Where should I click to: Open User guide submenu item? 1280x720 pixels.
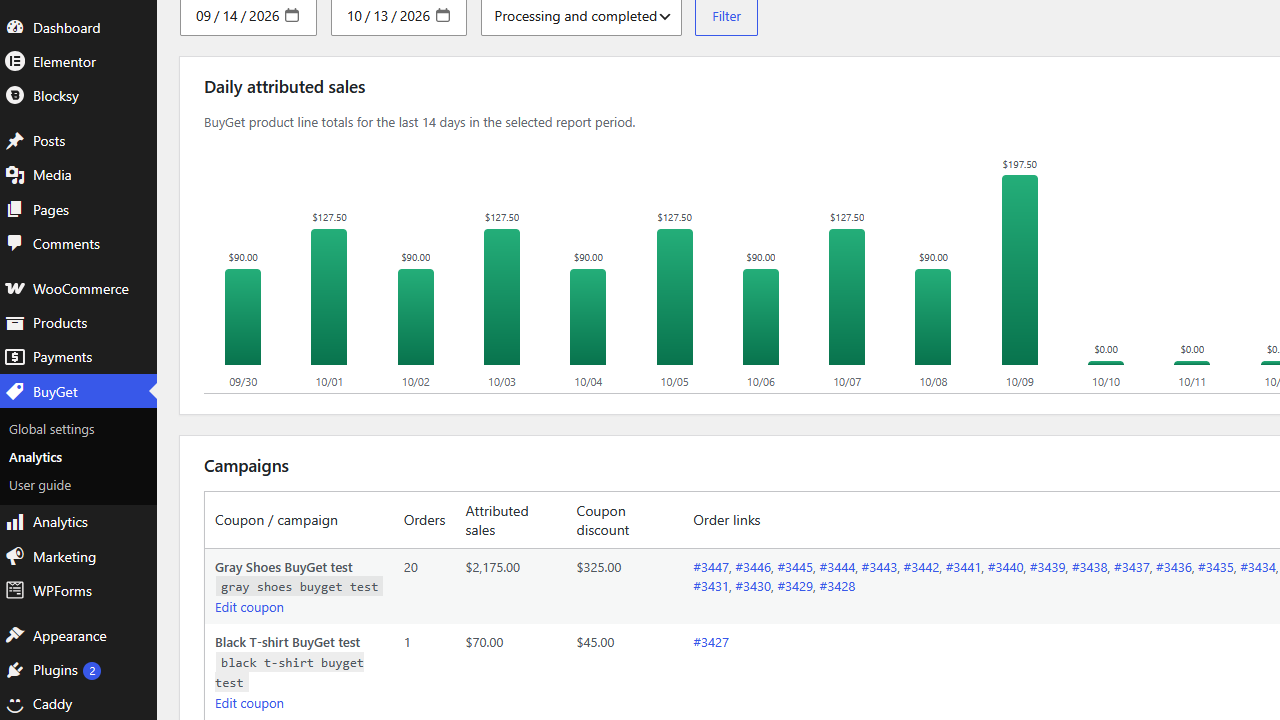coord(40,485)
